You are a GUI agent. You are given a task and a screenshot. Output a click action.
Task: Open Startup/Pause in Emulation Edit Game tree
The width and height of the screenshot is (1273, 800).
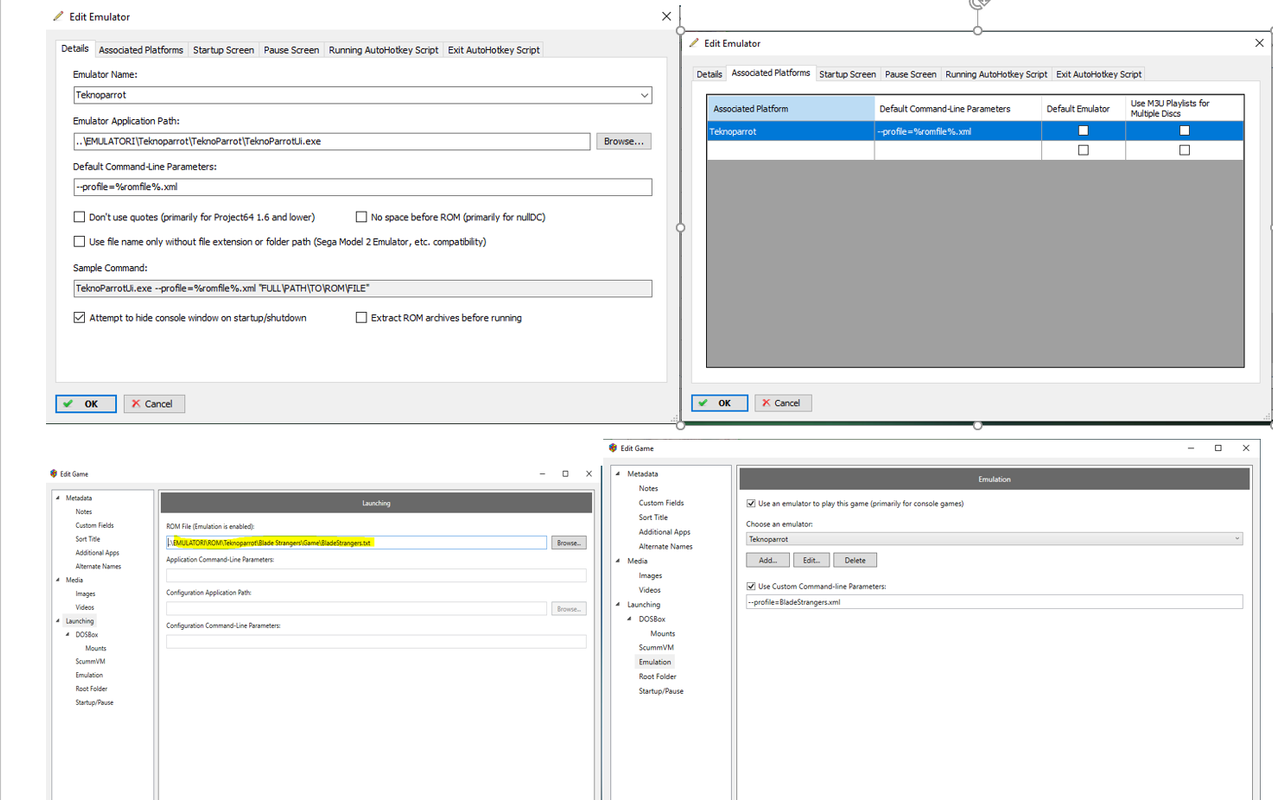(661, 691)
